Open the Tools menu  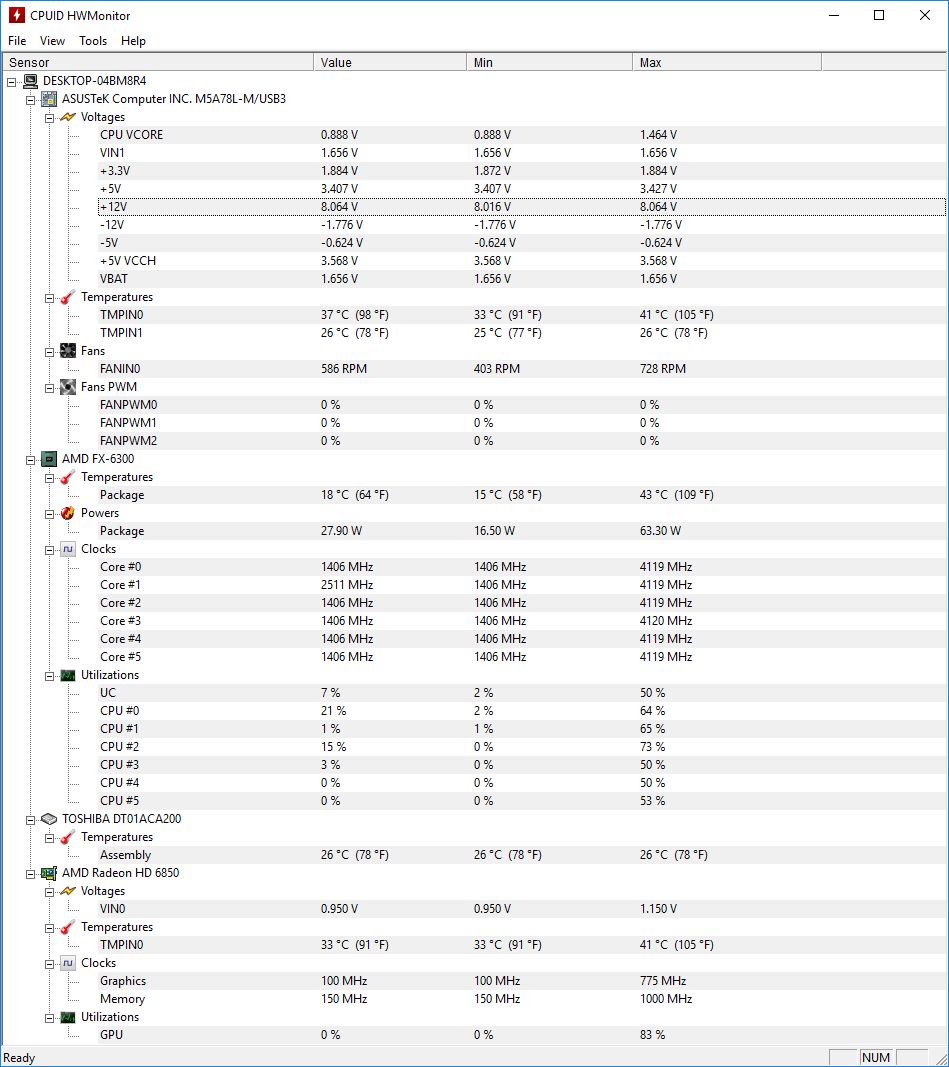93,41
